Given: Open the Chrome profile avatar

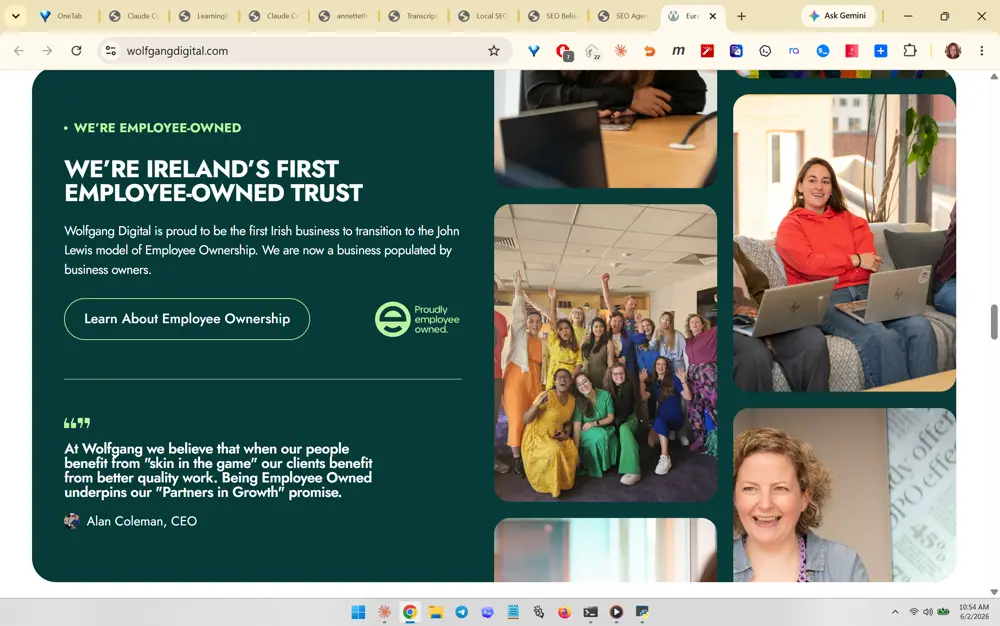Looking at the screenshot, I should point(953,51).
